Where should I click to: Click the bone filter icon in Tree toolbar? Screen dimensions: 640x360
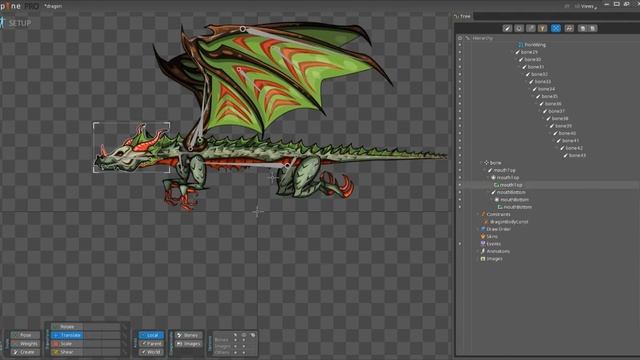(x=507, y=28)
